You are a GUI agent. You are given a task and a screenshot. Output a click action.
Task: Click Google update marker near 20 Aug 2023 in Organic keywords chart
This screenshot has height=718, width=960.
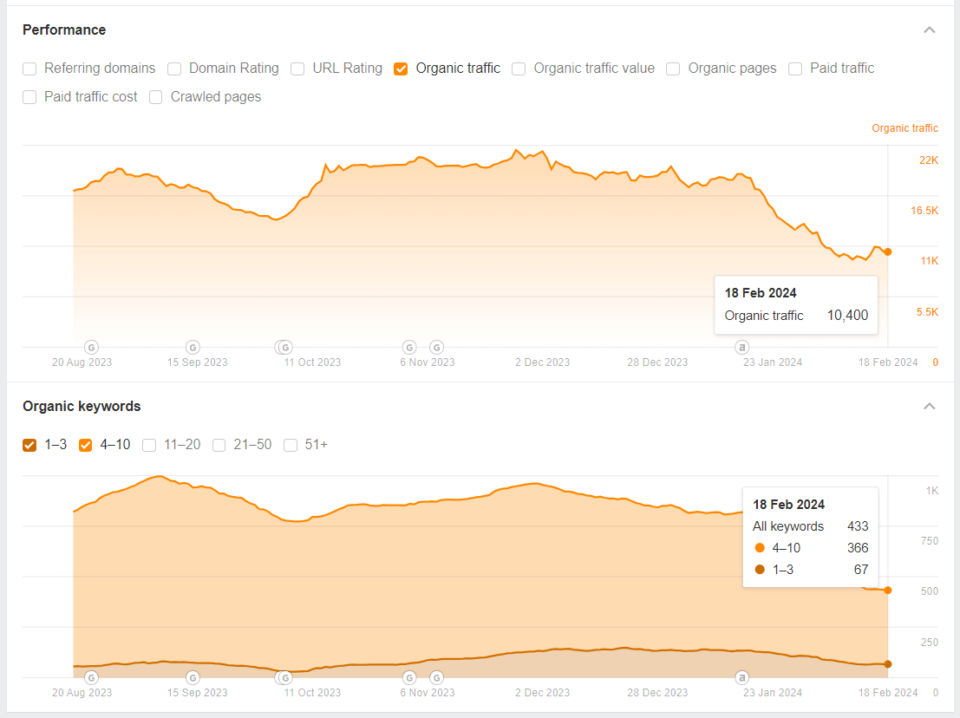(x=91, y=678)
